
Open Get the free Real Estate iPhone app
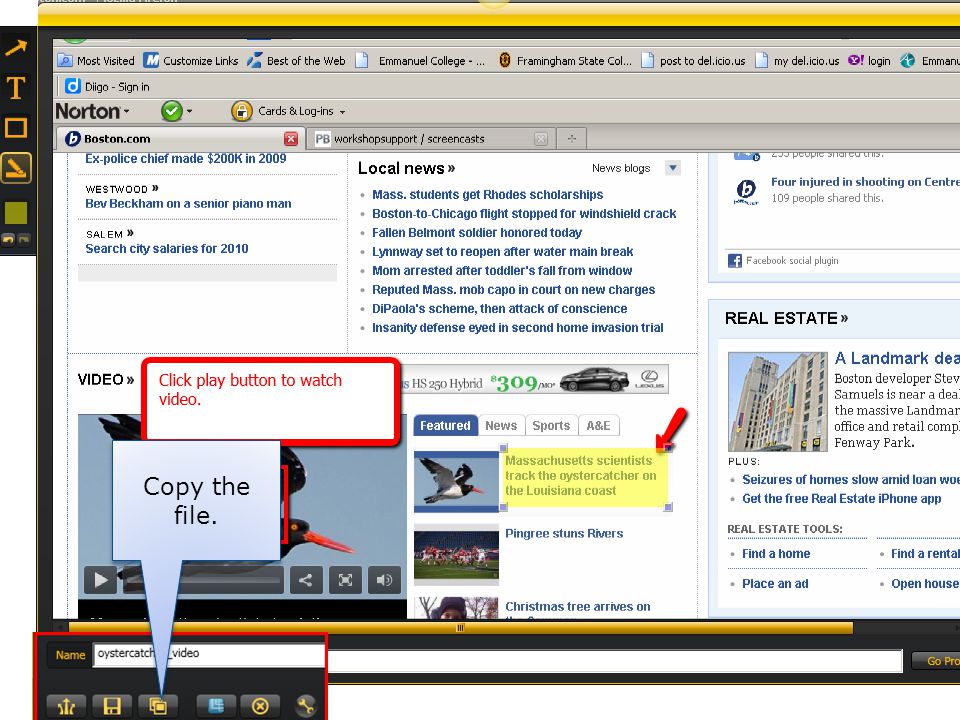(x=841, y=498)
